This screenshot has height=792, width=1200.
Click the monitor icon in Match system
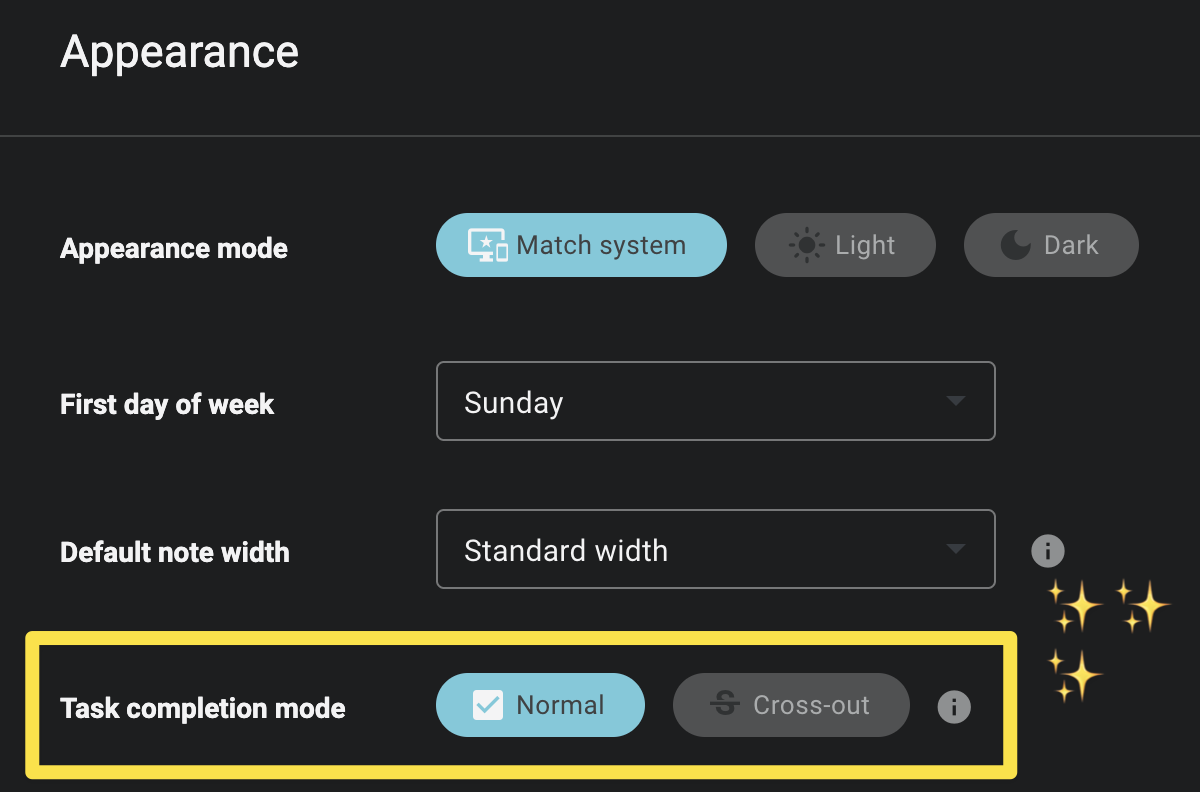(488, 246)
